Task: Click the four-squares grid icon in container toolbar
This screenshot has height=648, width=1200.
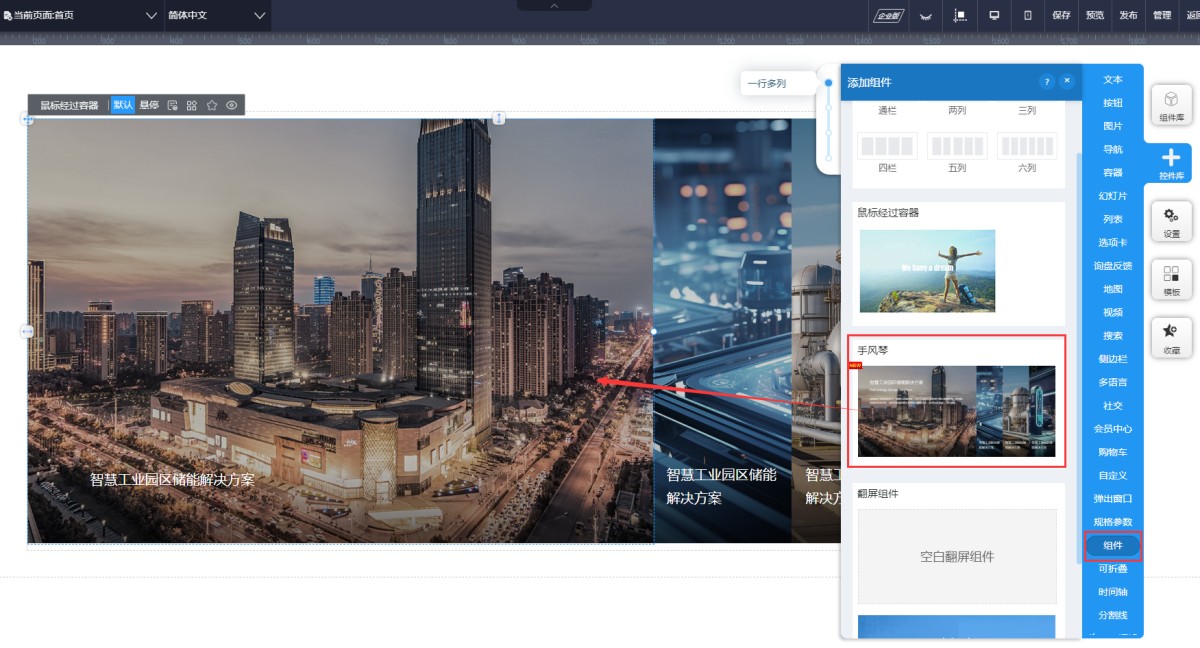Action: pos(192,105)
